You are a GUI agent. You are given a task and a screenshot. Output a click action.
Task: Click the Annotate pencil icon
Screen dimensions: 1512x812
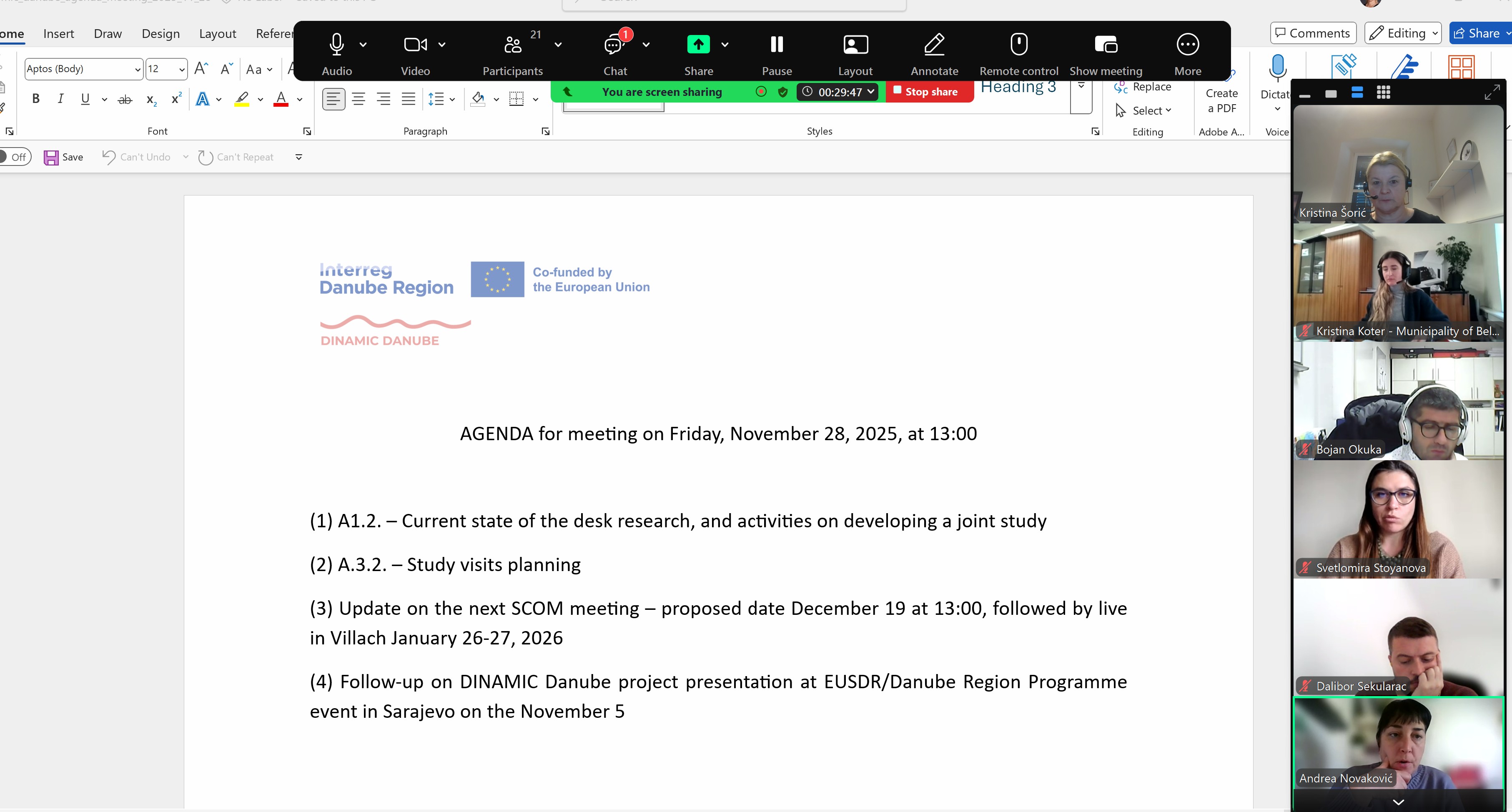pos(934,45)
